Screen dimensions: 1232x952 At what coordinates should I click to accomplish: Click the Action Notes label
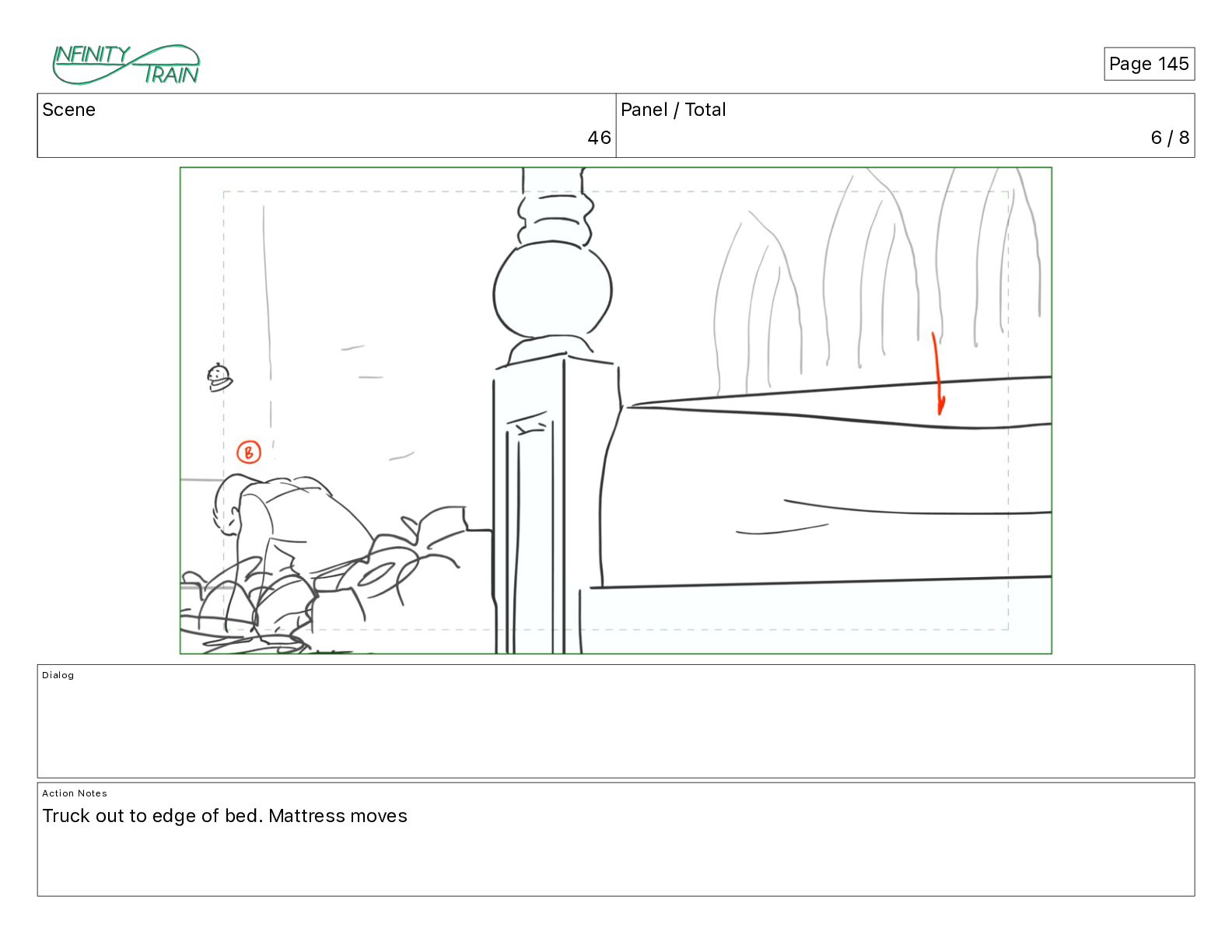point(75,793)
